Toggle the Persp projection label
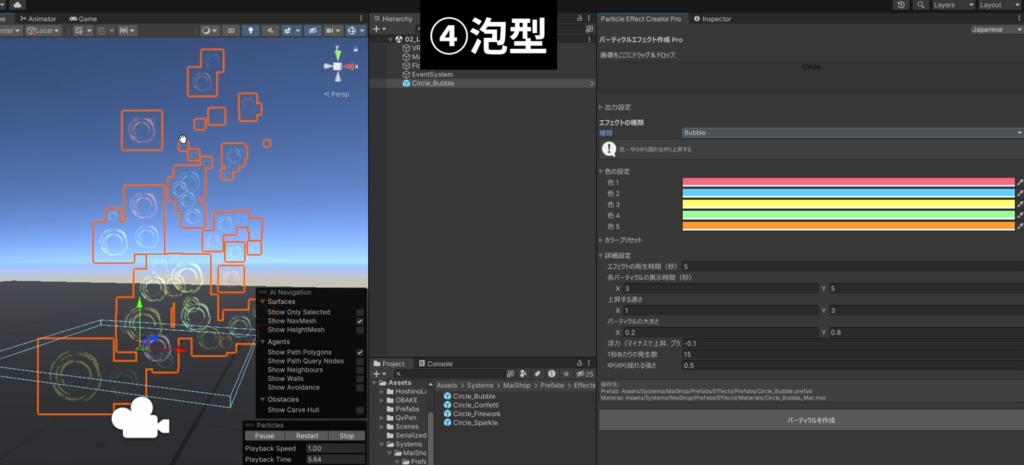The width and height of the screenshot is (1024, 465). point(337,94)
